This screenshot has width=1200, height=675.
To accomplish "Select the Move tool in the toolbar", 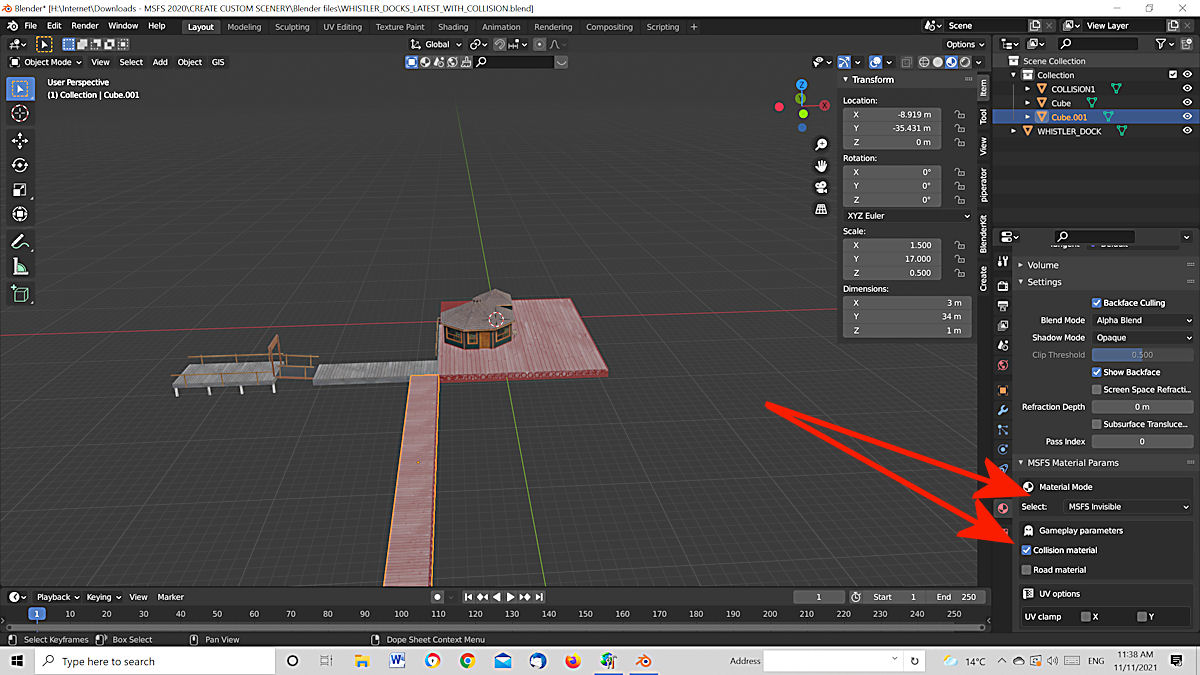I will pyautogui.click(x=20, y=139).
